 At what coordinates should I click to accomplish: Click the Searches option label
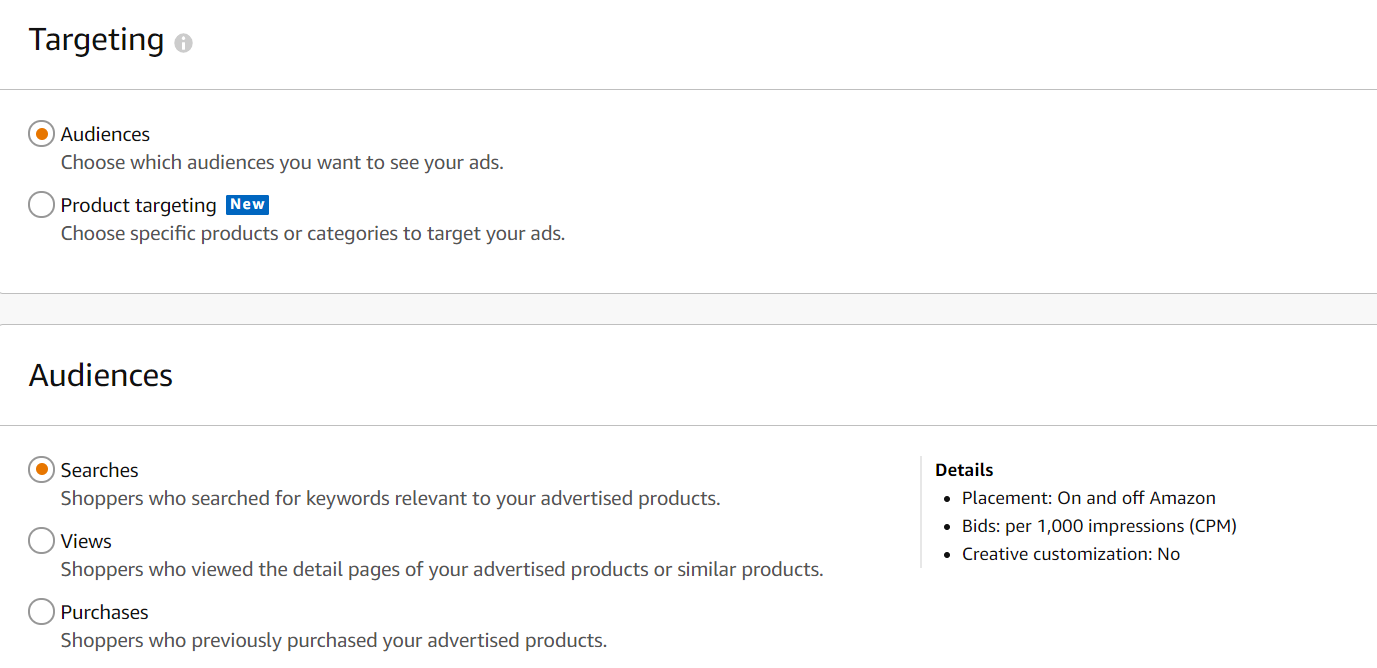point(99,470)
